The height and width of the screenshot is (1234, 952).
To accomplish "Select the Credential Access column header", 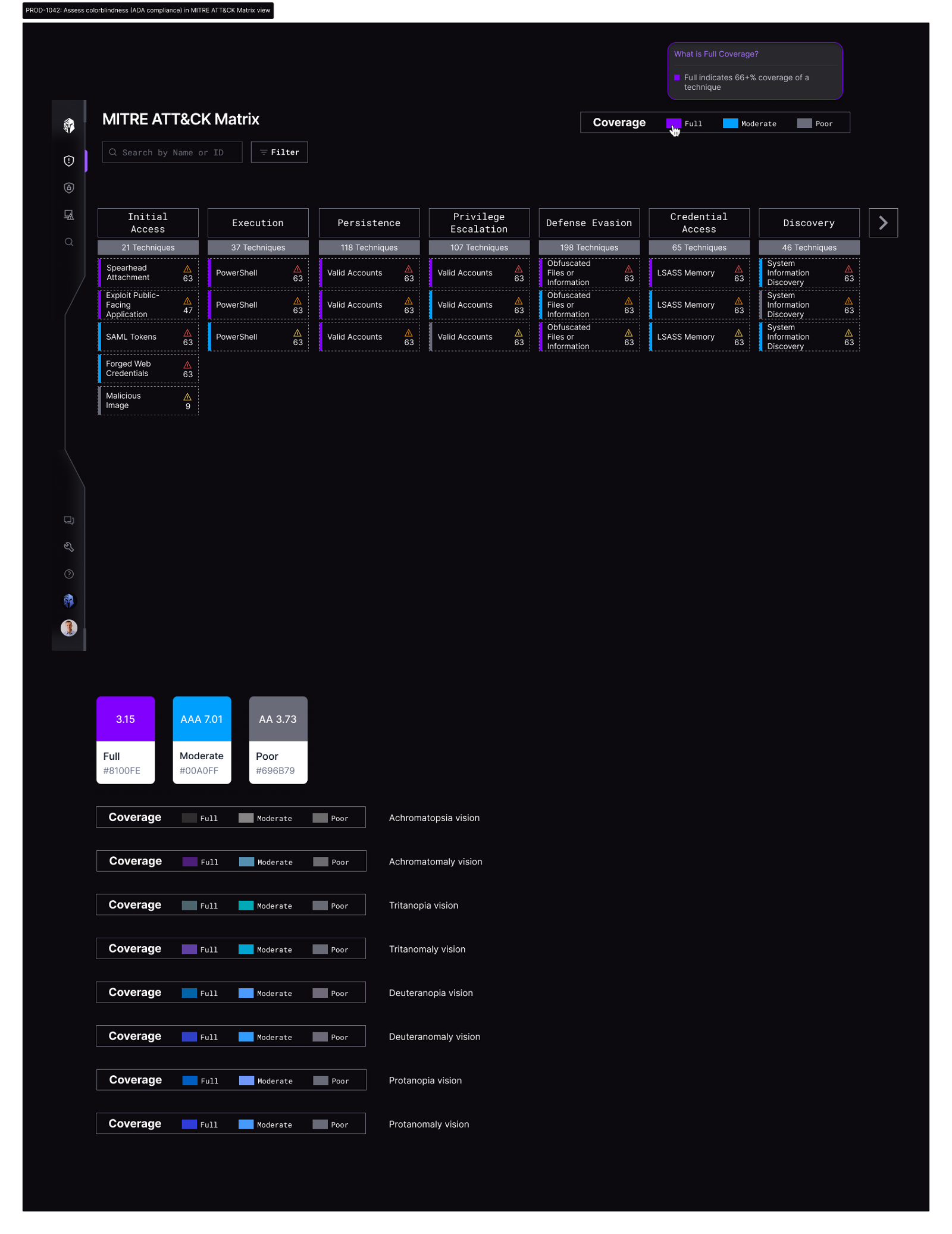I will pyautogui.click(x=699, y=223).
